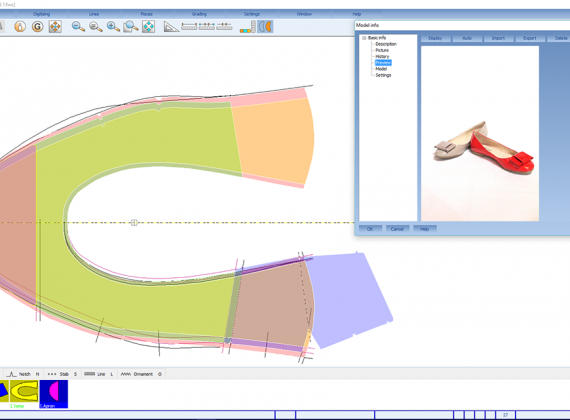Click the cyan four-arrow fit view icon
Viewport: 570px width, 420px height.
click(x=148, y=27)
